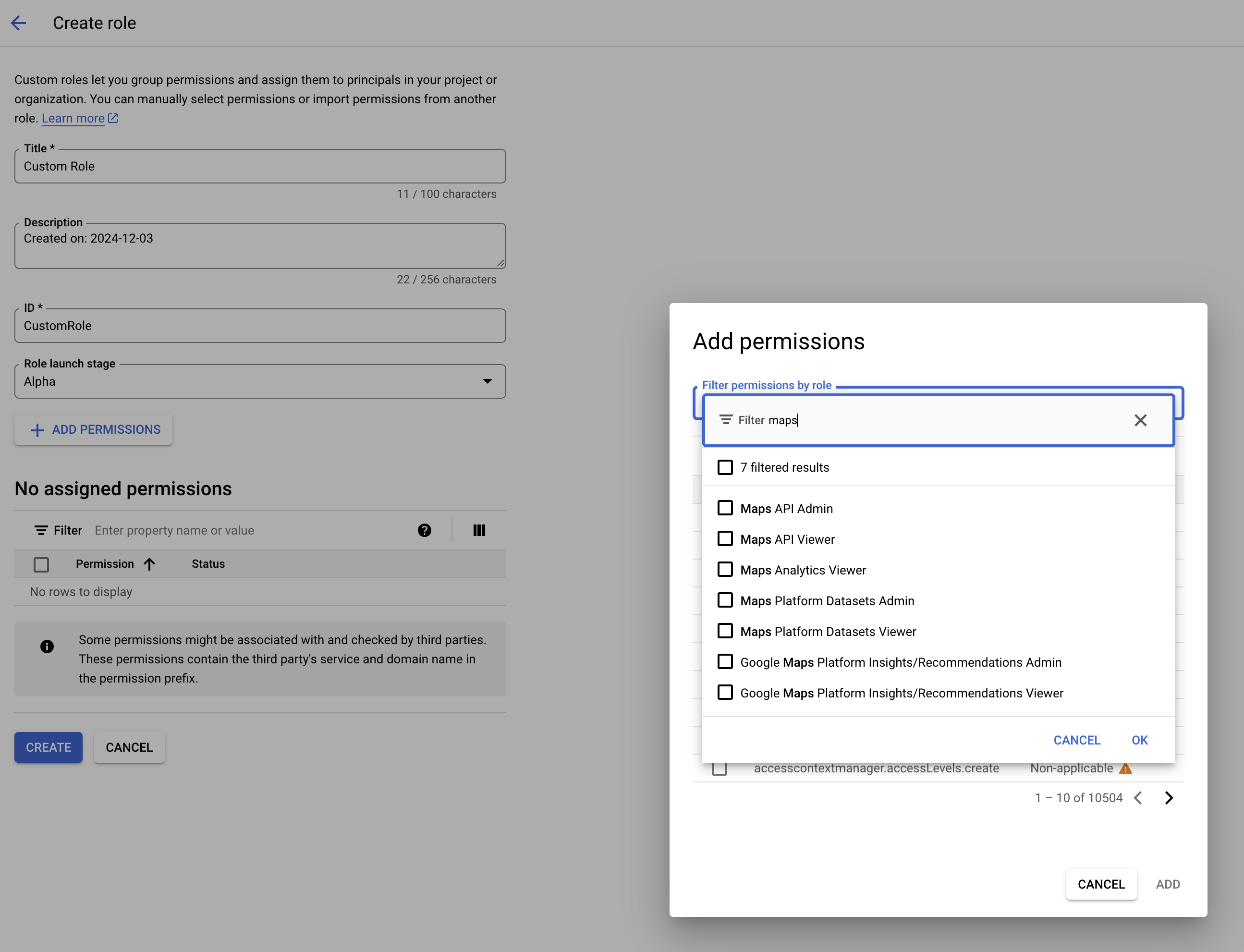Toggle the Maps API Admin checkbox
1244x952 pixels.
click(x=725, y=508)
